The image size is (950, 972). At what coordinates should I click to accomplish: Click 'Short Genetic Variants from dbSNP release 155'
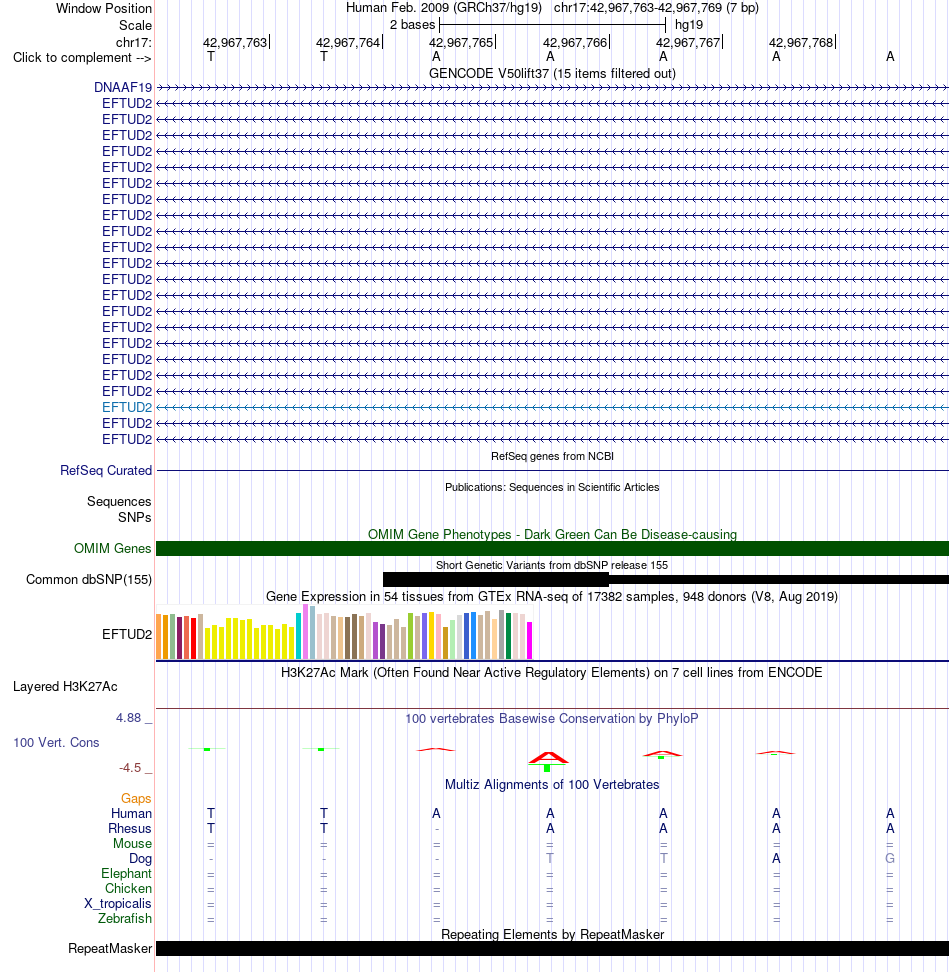coord(552,565)
